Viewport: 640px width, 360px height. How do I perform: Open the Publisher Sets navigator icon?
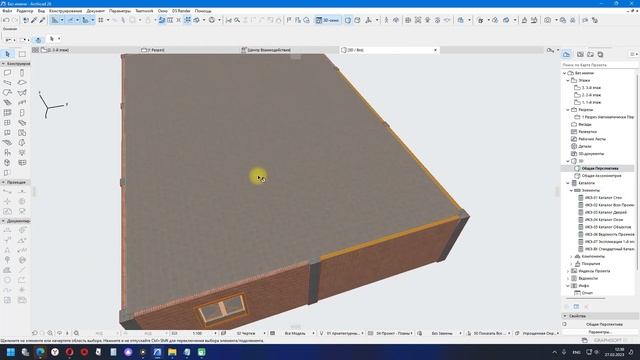point(600,54)
